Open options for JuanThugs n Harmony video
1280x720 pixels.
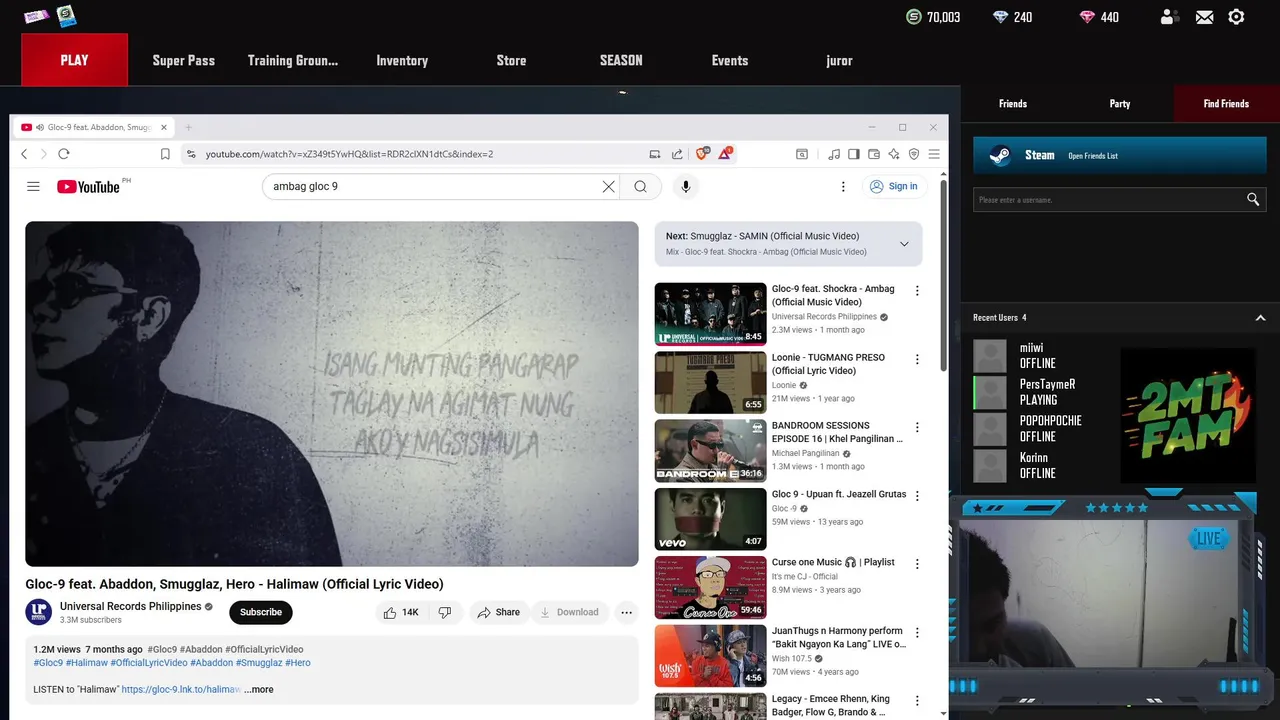(917, 632)
